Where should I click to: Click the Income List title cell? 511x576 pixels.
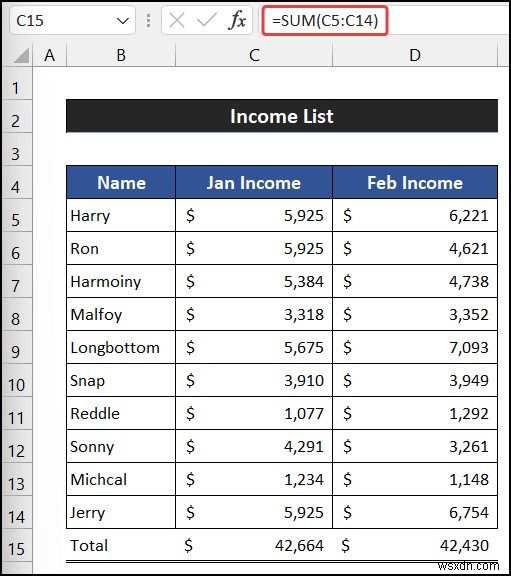[x=282, y=116]
